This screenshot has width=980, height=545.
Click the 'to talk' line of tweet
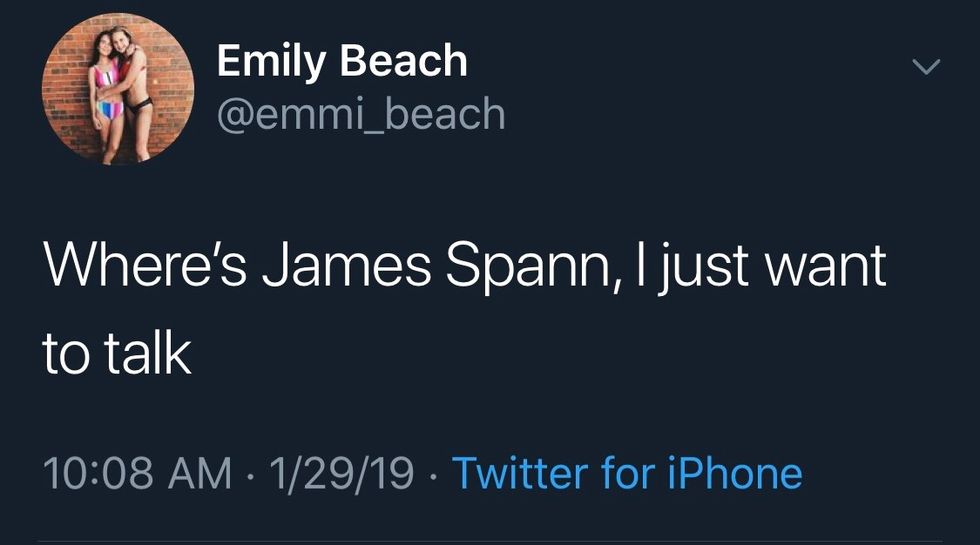117,355
